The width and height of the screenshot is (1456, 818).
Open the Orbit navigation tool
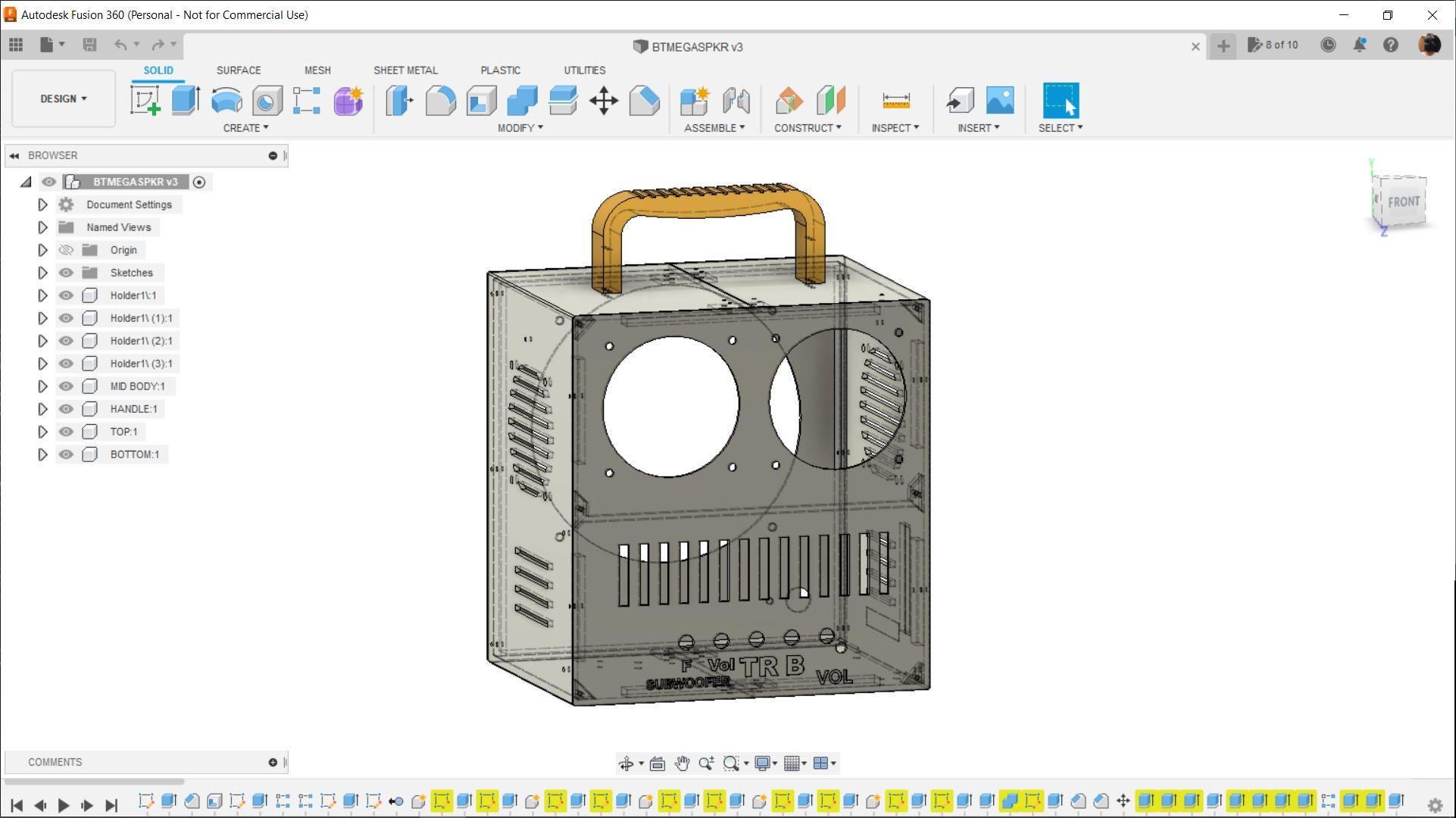(626, 763)
